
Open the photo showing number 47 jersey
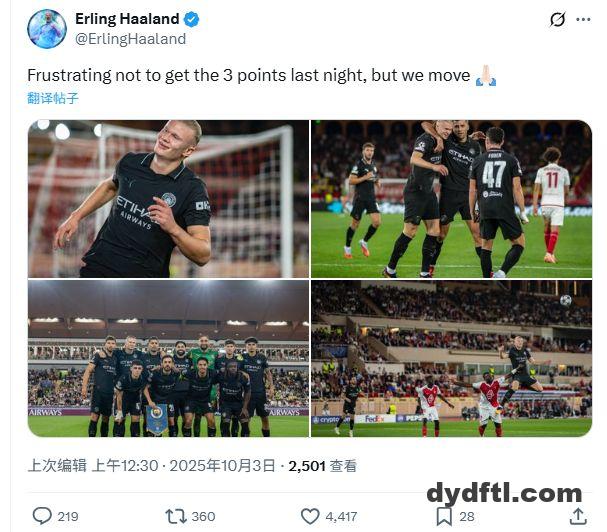tap(451, 199)
